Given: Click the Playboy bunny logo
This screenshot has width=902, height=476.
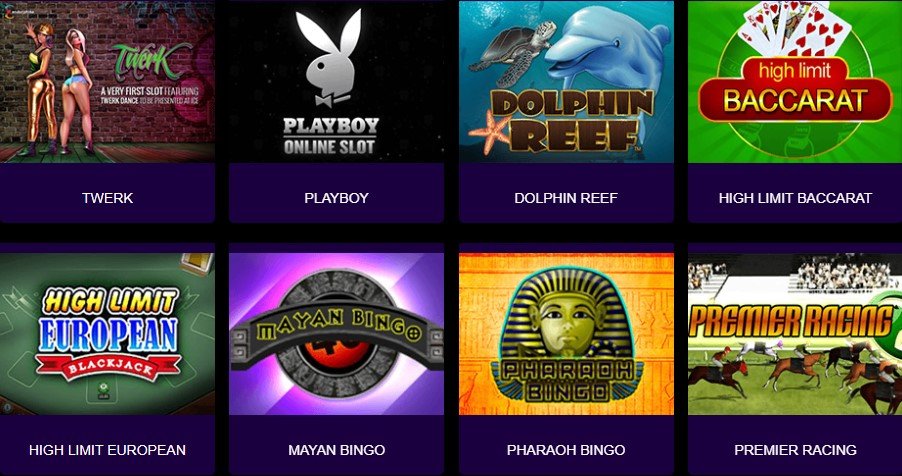Looking at the screenshot, I should click(331, 58).
